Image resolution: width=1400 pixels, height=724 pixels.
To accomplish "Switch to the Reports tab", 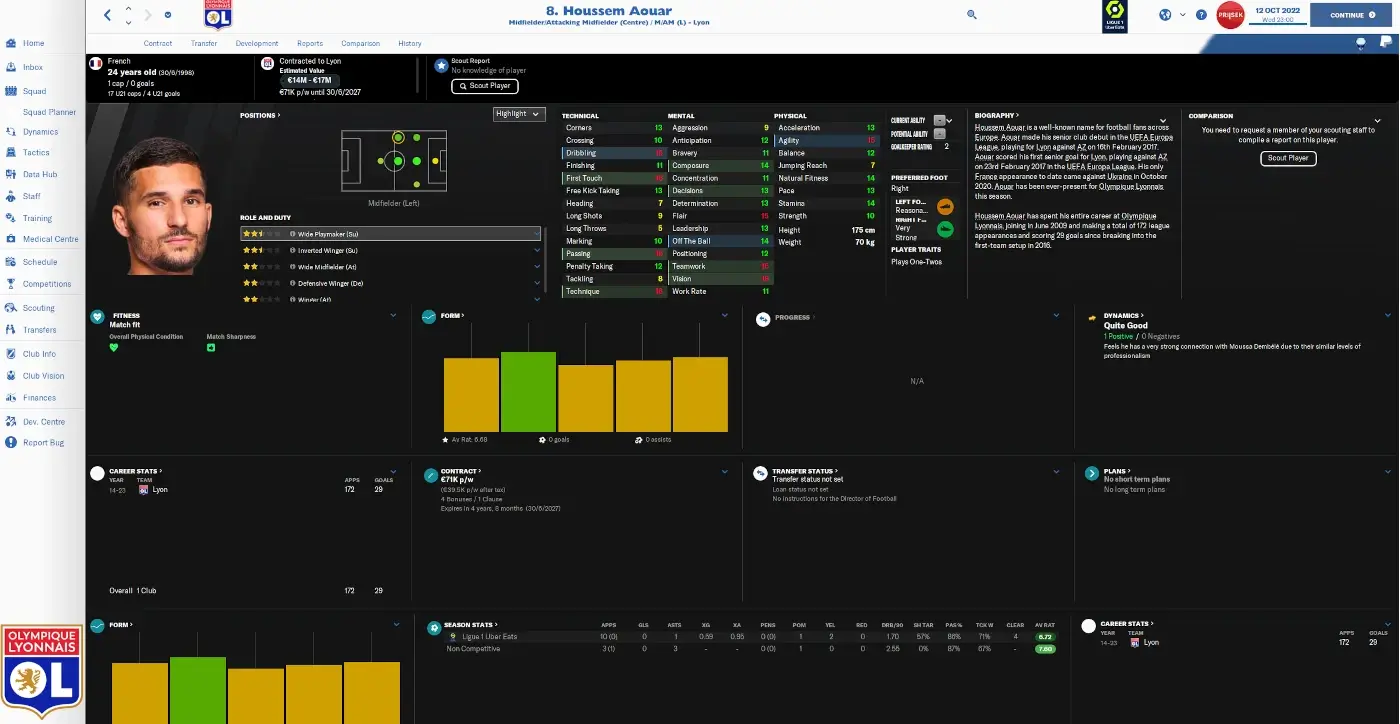I will 310,44.
